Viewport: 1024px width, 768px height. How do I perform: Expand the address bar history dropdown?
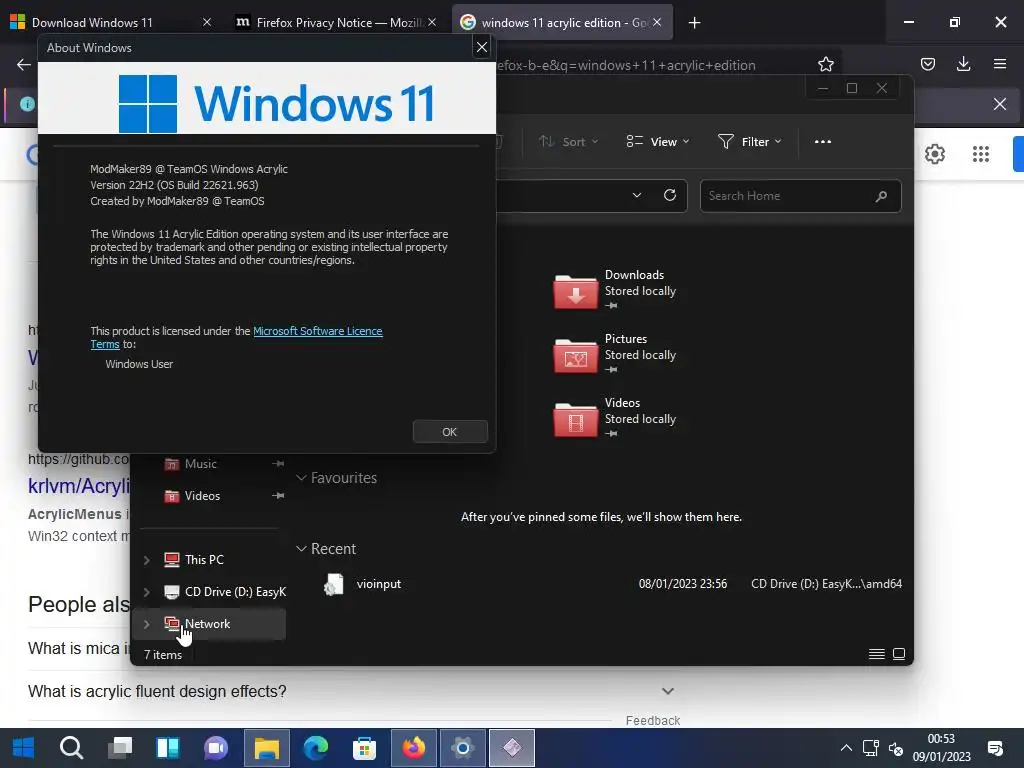(x=637, y=195)
